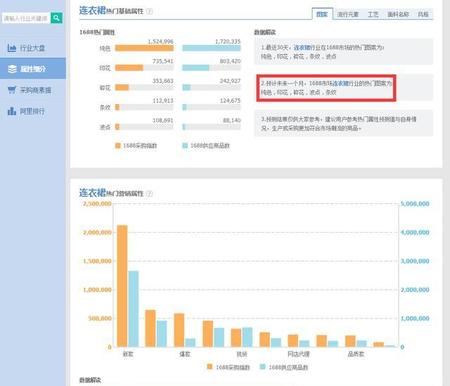Click the tallest orange bar in chart
The height and width of the screenshot is (386, 450).
122,286
